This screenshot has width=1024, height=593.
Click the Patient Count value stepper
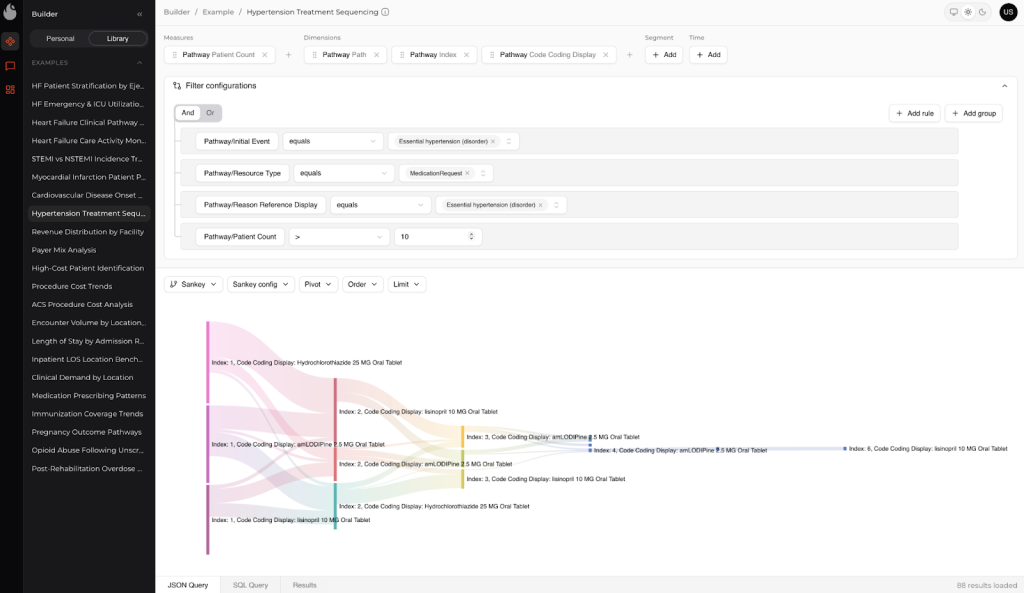[x=471, y=237]
